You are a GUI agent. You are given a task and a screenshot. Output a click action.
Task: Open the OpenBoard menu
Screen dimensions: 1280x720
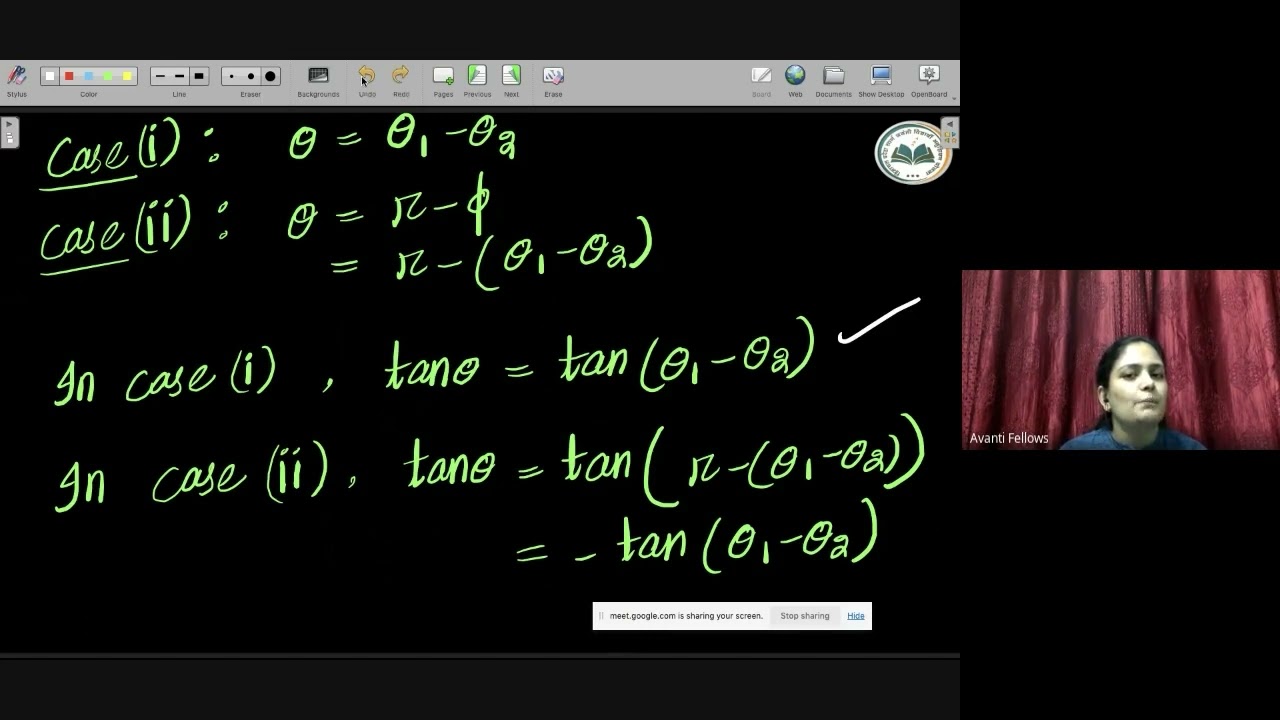[929, 80]
